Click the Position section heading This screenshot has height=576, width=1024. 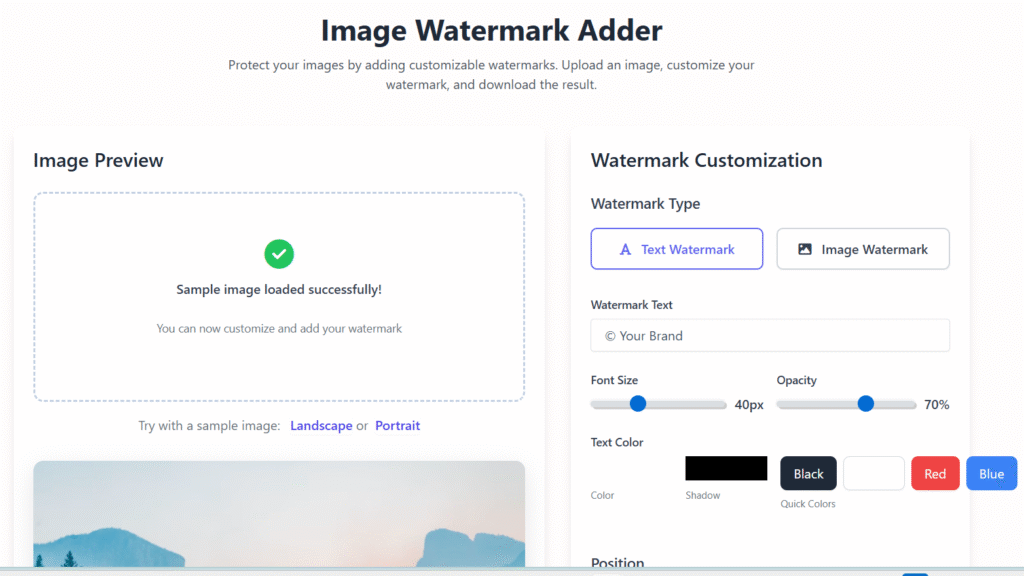click(617, 563)
